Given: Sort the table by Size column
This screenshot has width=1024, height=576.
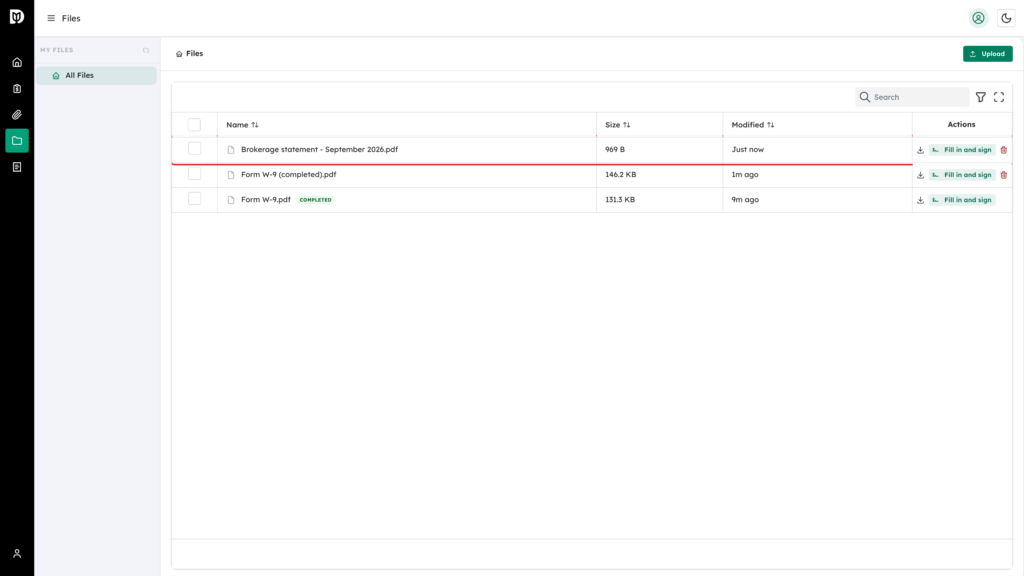Looking at the screenshot, I should point(618,125).
